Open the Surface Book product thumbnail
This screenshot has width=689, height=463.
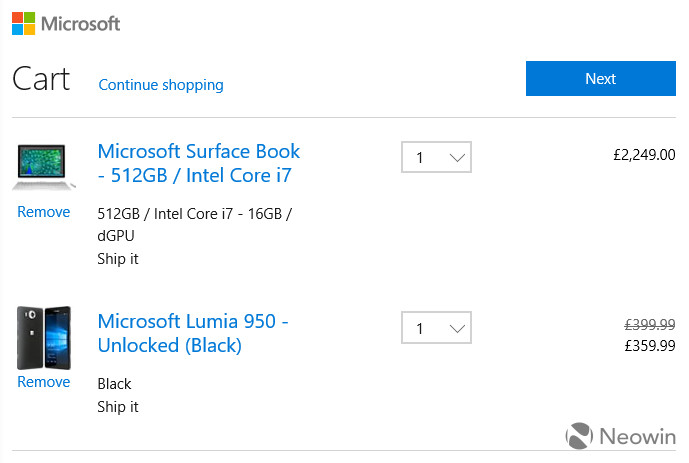coord(44,167)
